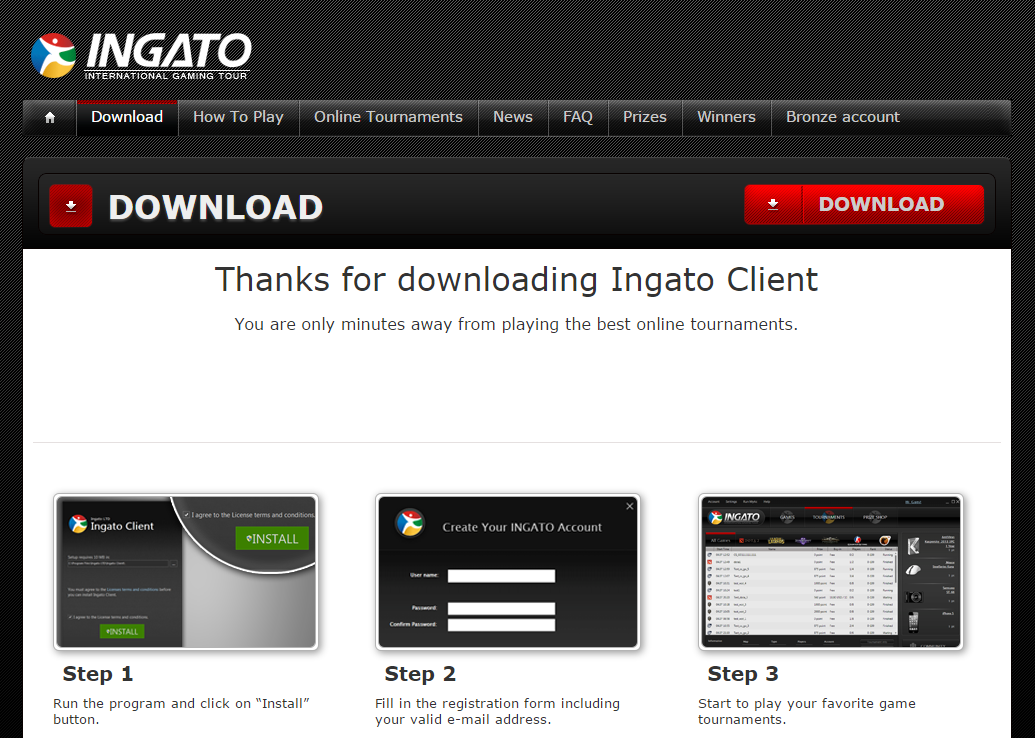Open the How To Play tab
This screenshot has width=1035, height=738.
(238, 117)
